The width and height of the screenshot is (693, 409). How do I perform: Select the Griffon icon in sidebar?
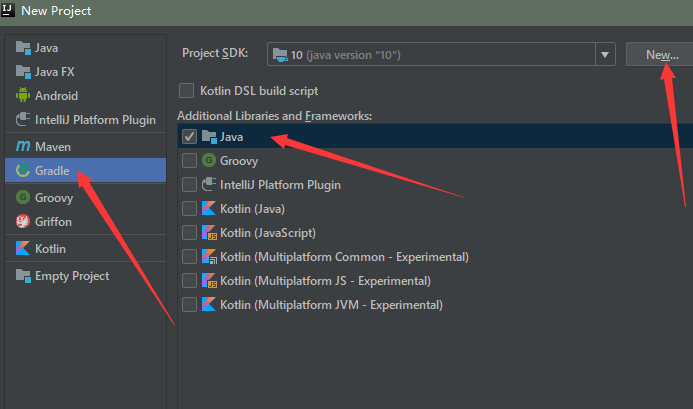[23, 221]
